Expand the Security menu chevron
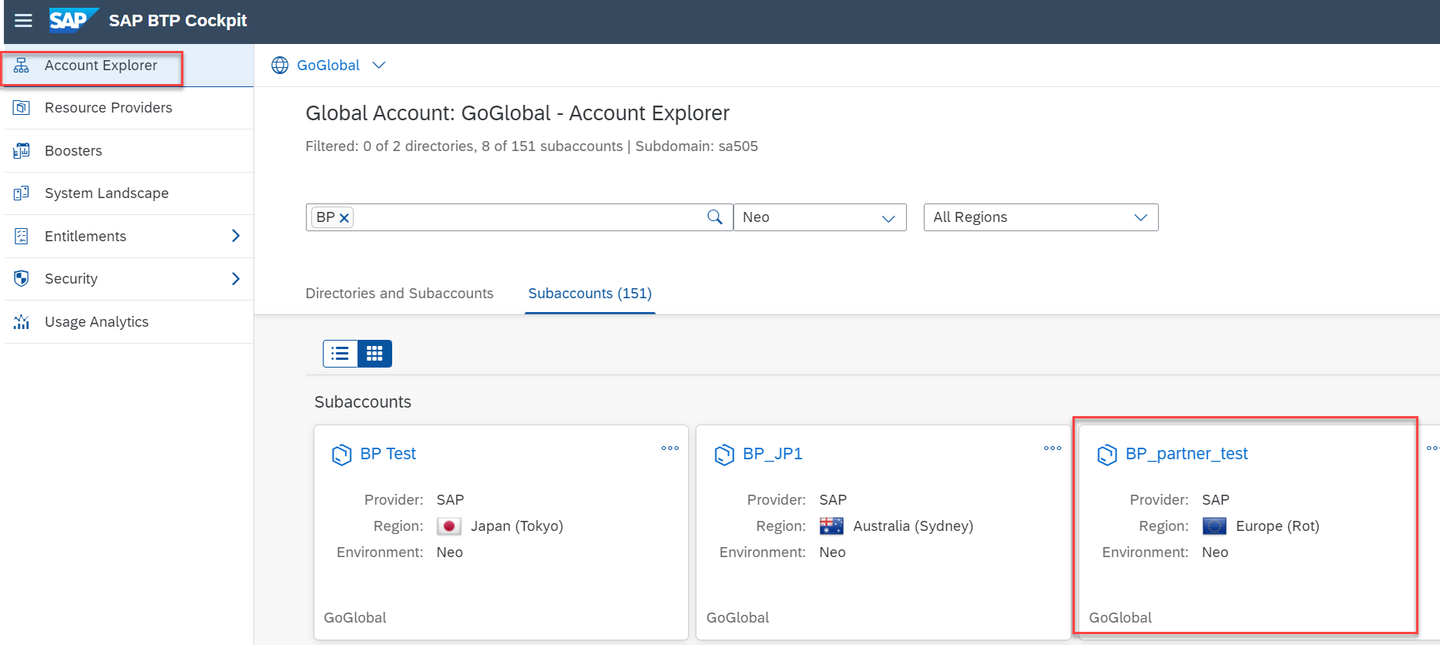 [x=236, y=279]
